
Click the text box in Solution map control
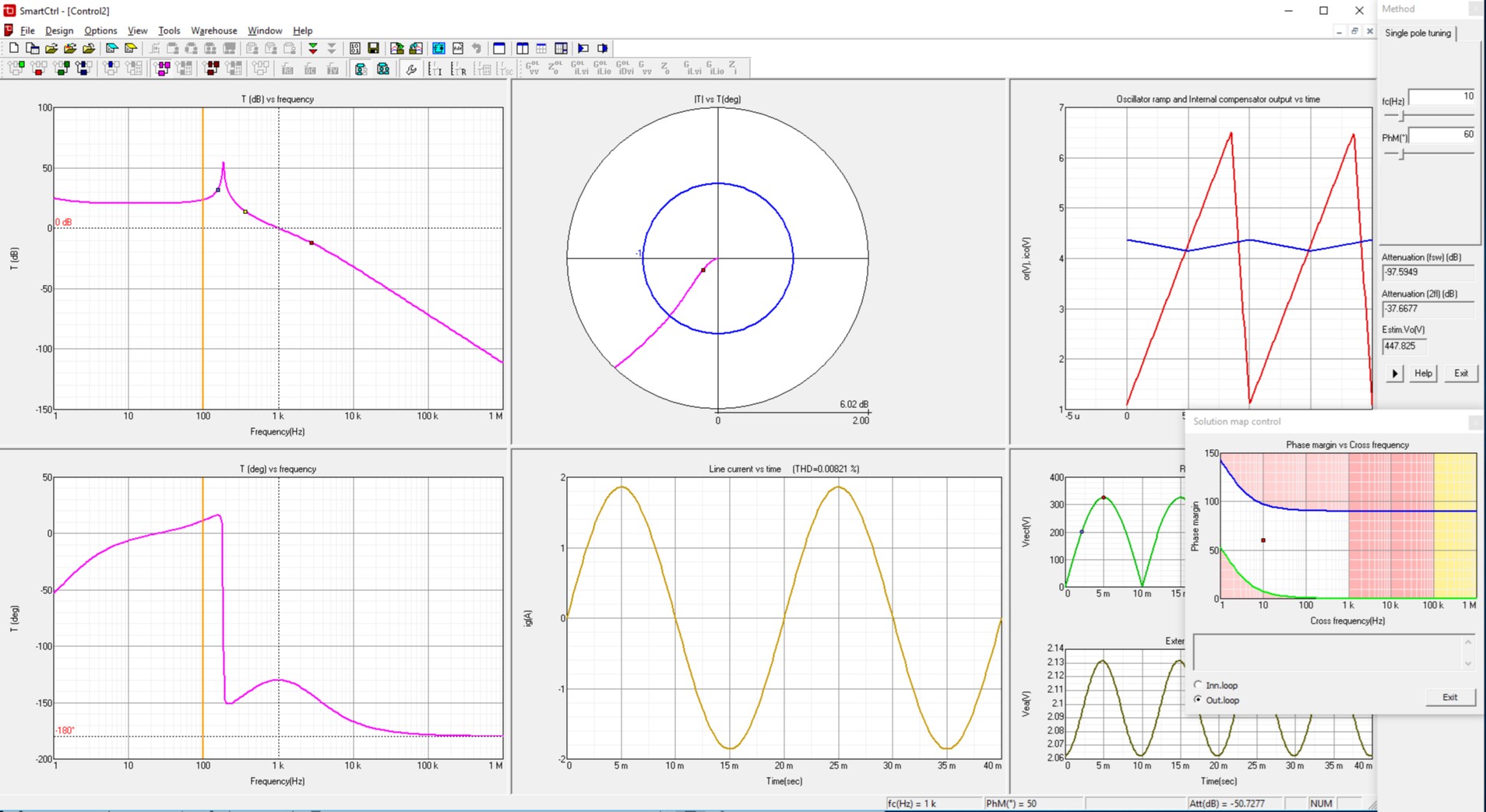[1334, 652]
